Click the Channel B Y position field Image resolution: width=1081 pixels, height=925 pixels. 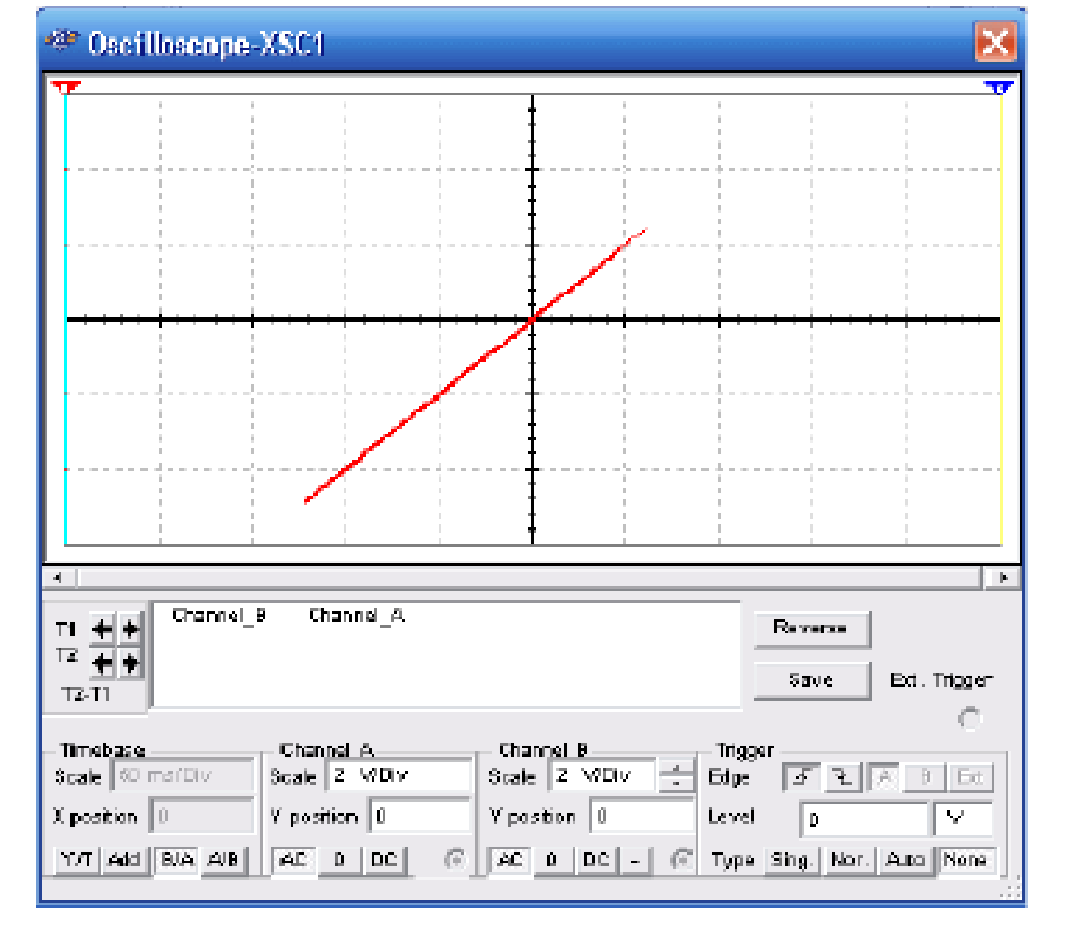[x=640, y=817]
